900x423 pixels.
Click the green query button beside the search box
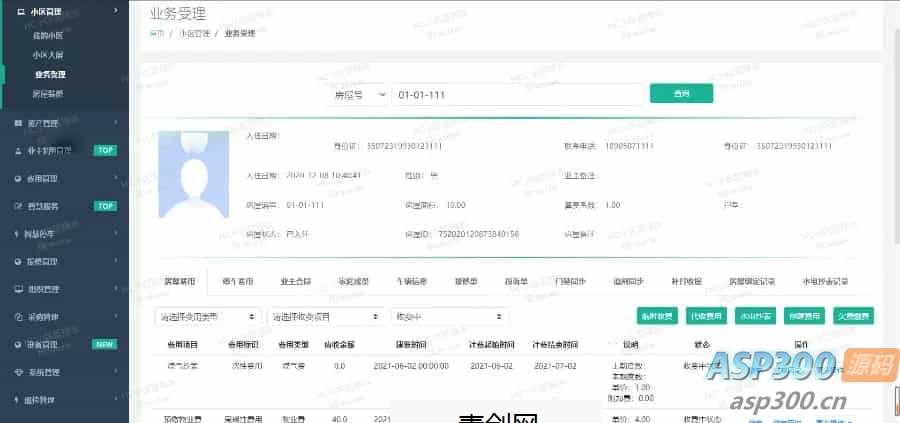pyautogui.click(x=681, y=94)
